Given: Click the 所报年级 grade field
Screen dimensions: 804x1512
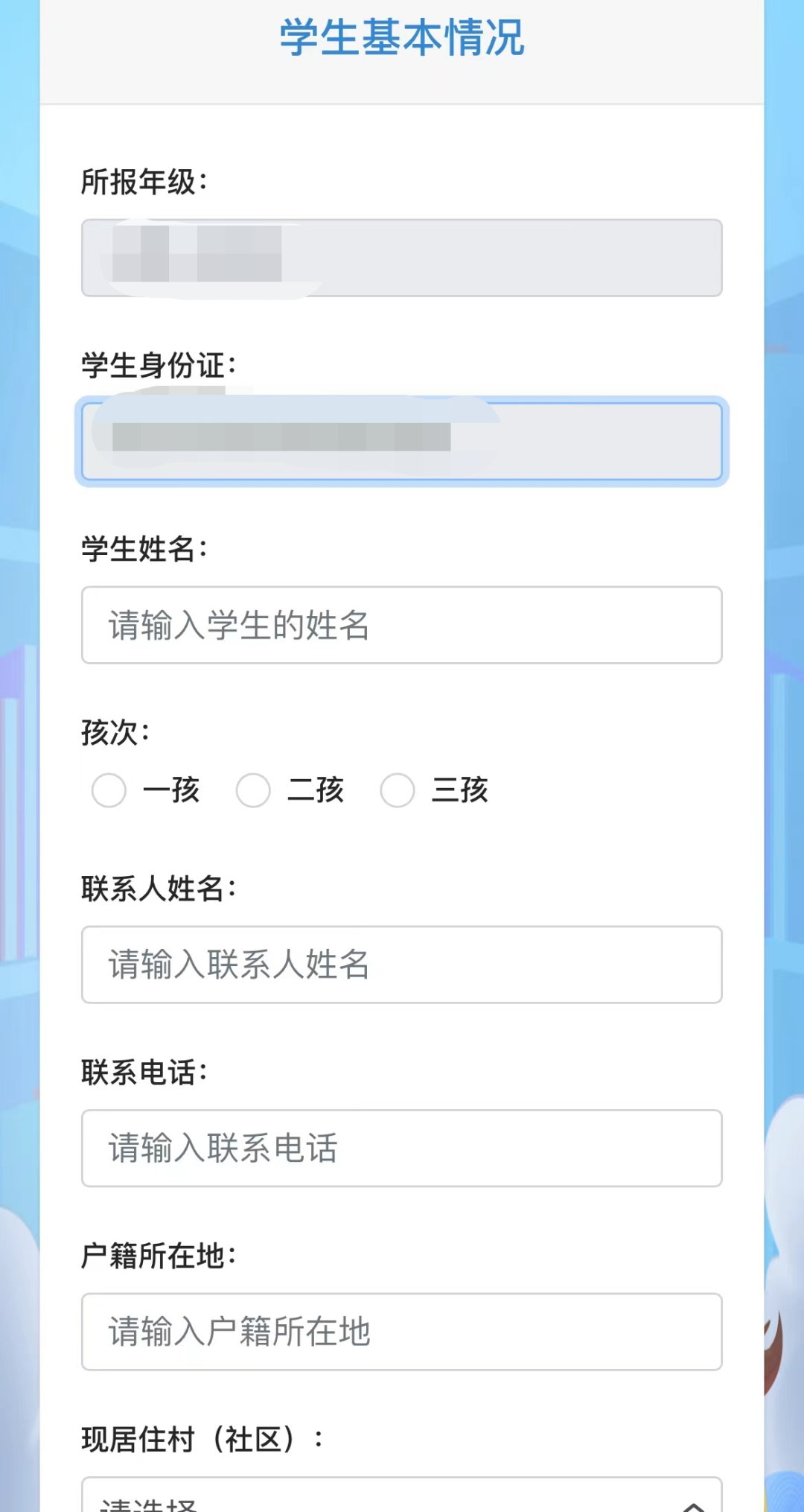Looking at the screenshot, I should click(x=402, y=258).
